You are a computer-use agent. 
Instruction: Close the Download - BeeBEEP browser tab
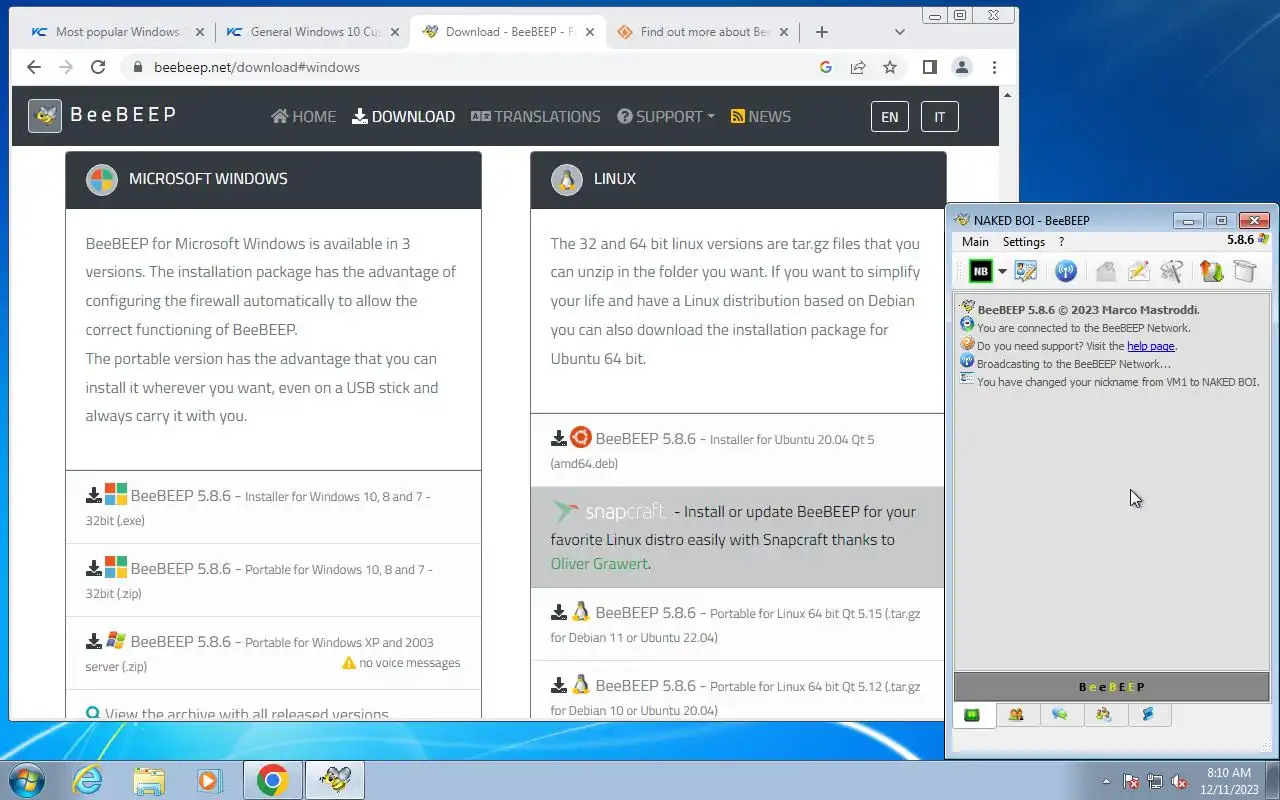coord(590,32)
